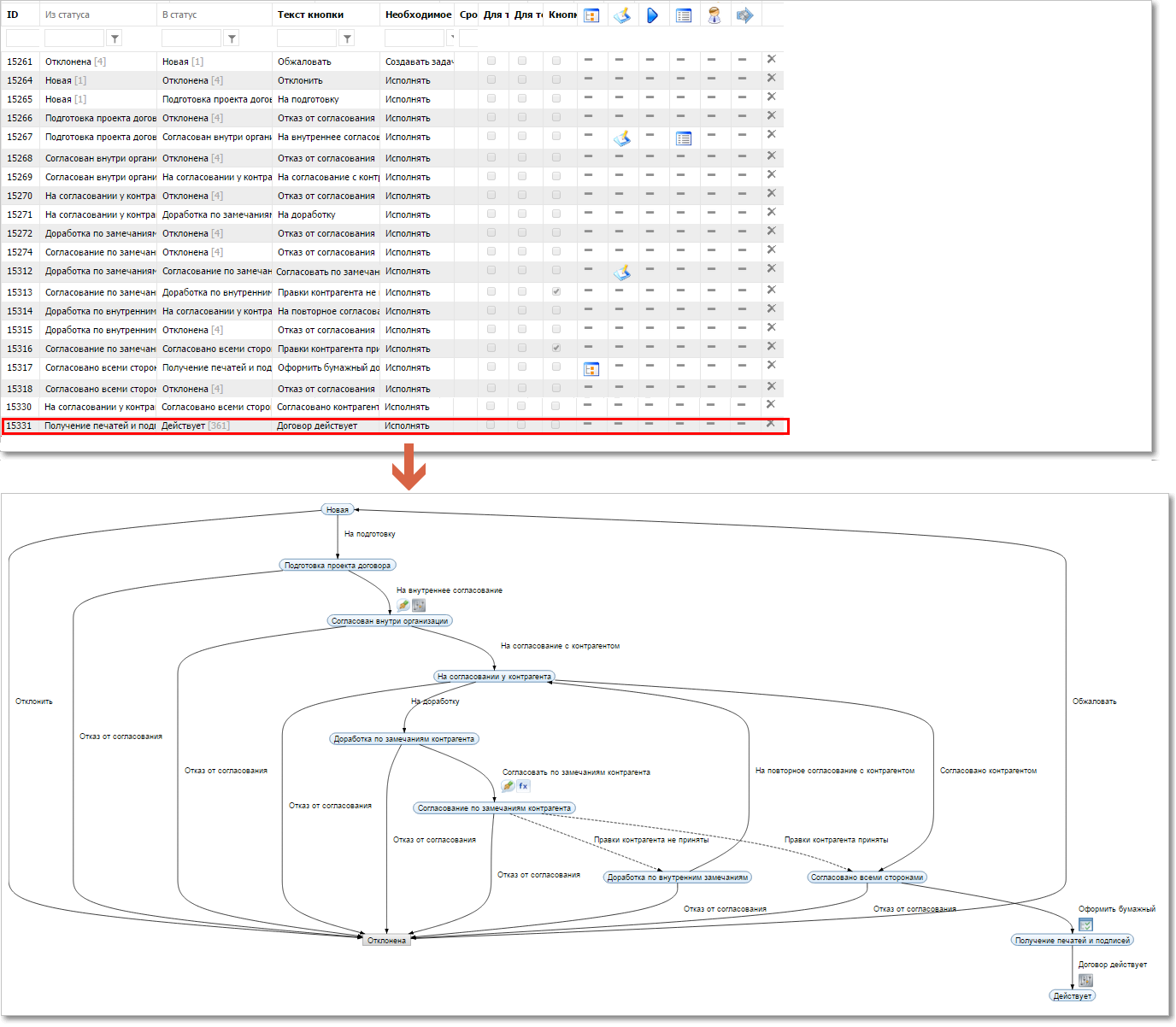Click the list form icon in the table header
Screen dimensions: 1176x1027
point(684,15)
